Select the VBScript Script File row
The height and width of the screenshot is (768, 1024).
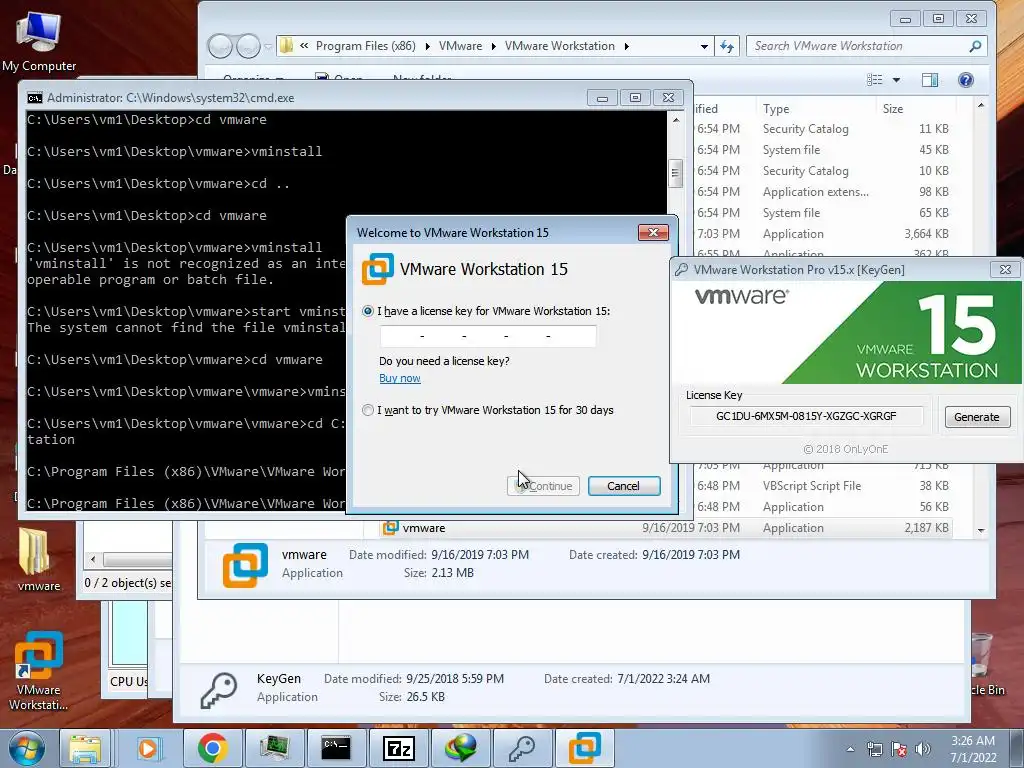823,486
